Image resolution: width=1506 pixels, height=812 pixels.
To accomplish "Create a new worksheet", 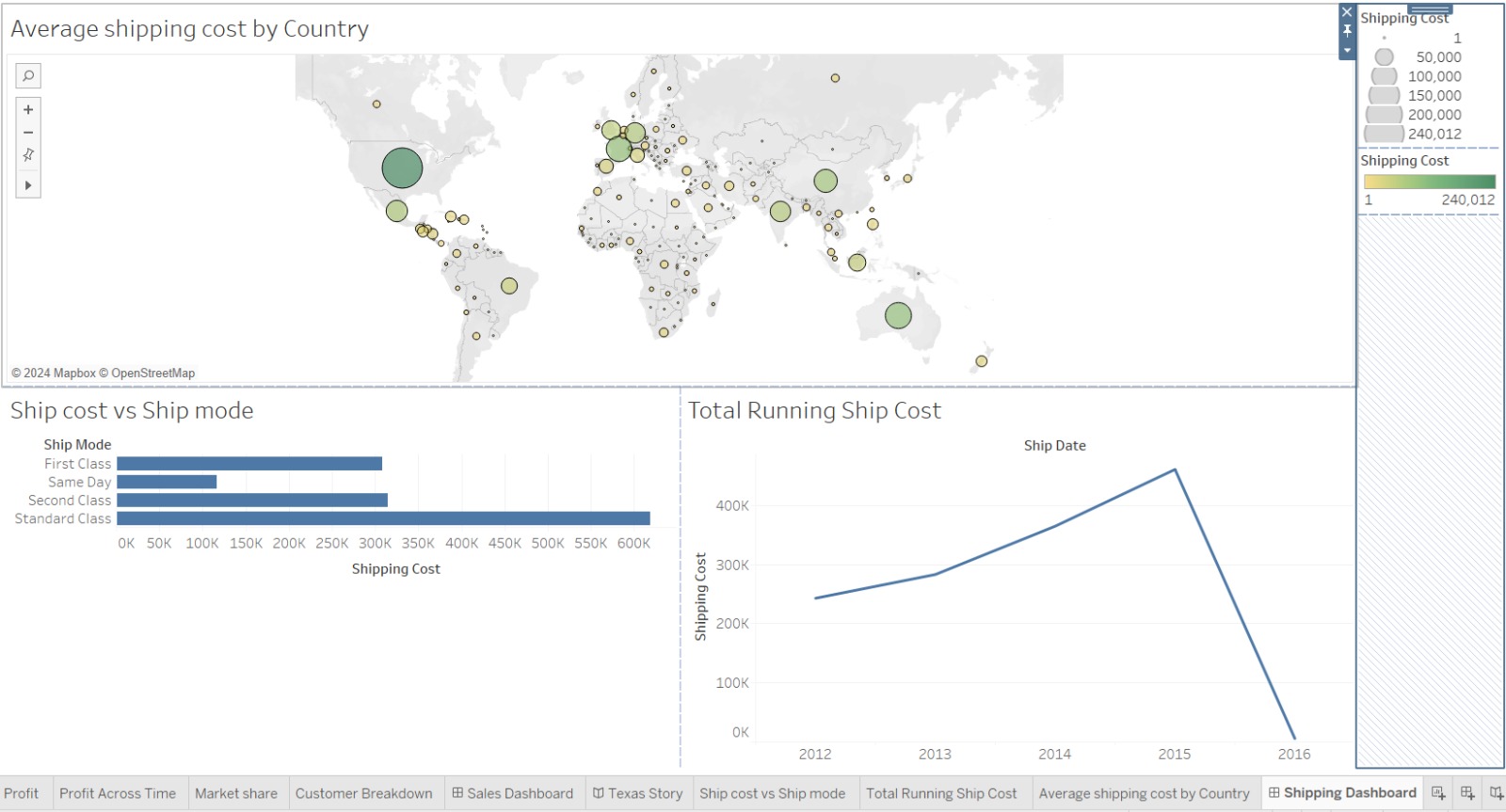I will [1438, 793].
